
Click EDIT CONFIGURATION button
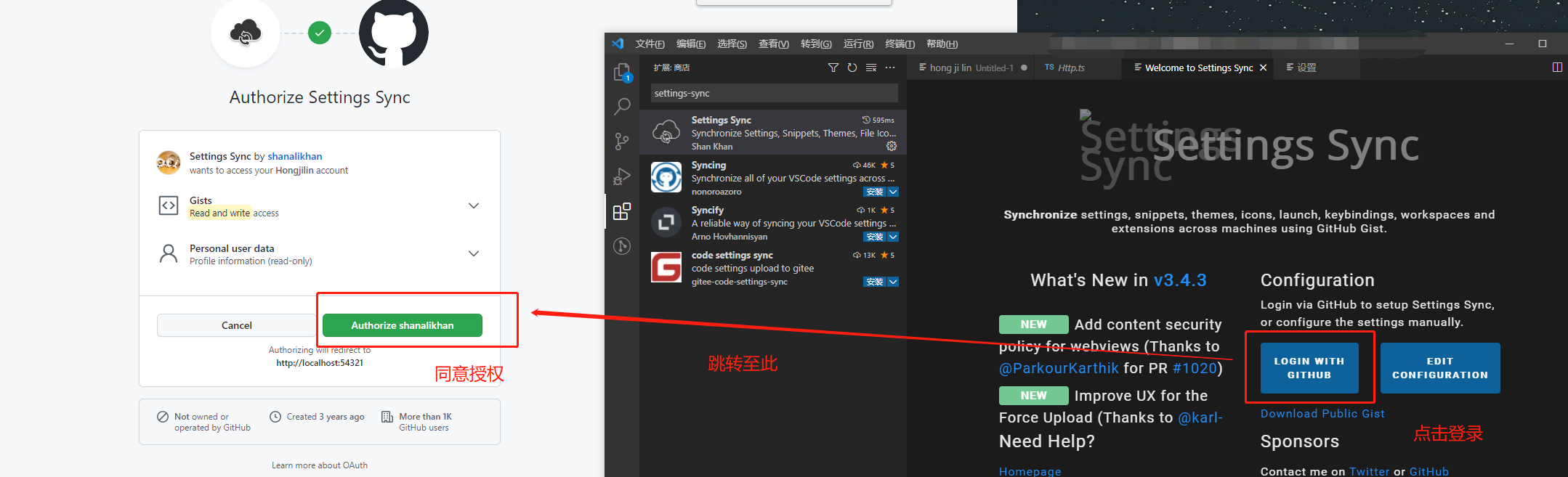(1440, 368)
